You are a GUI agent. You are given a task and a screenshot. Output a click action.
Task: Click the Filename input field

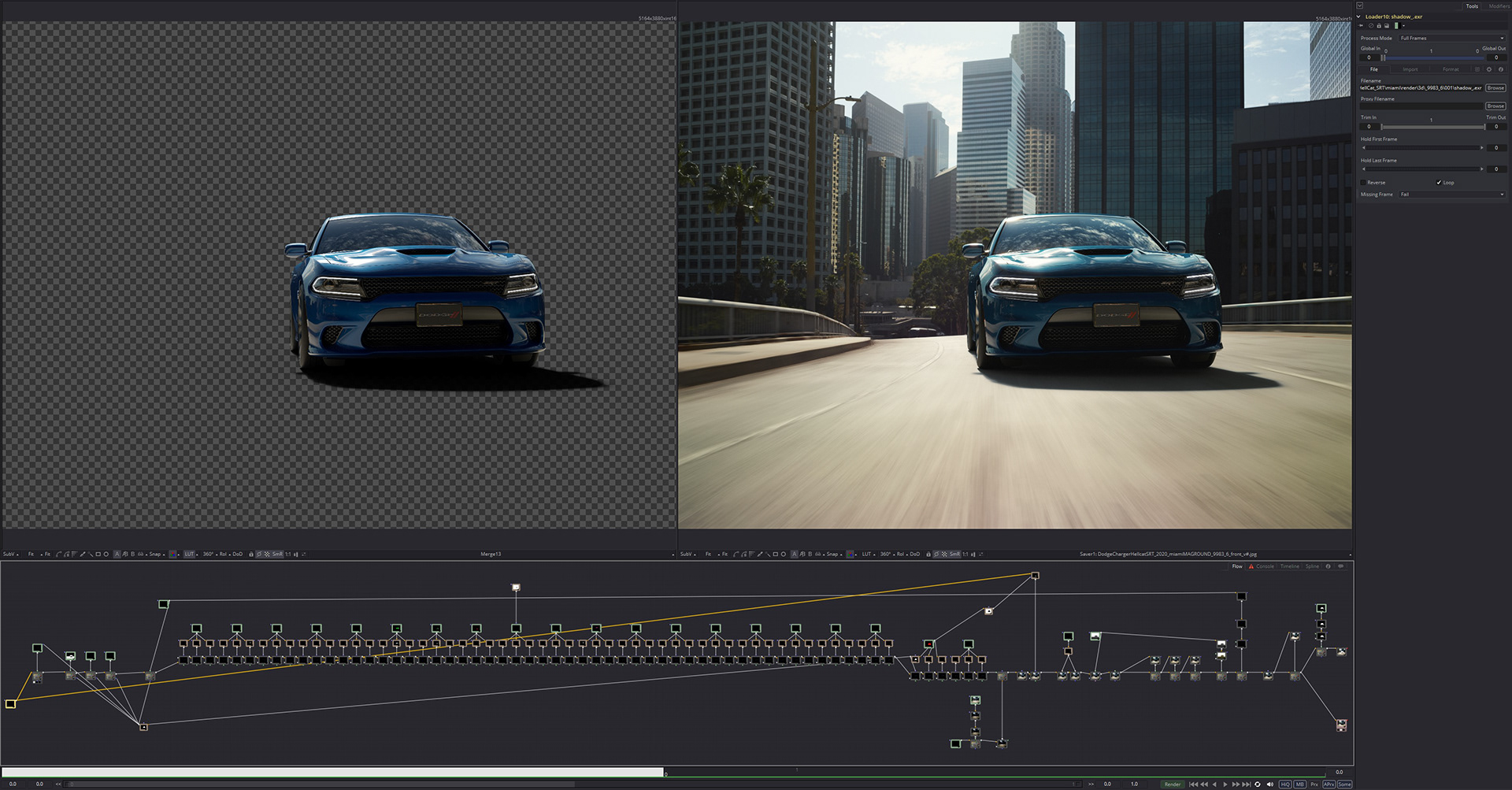coord(1421,88)
